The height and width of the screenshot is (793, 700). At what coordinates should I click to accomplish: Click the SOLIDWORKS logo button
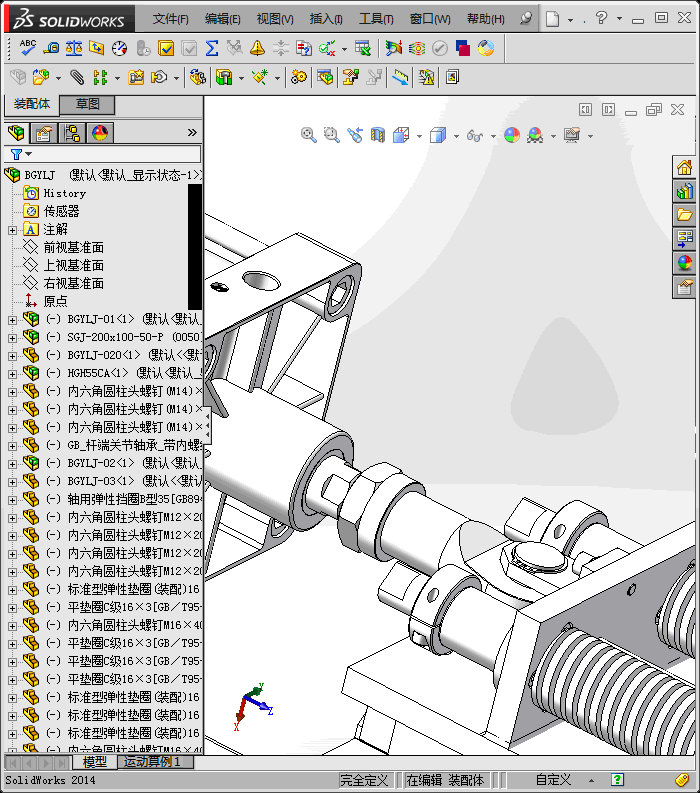point(69,19)
